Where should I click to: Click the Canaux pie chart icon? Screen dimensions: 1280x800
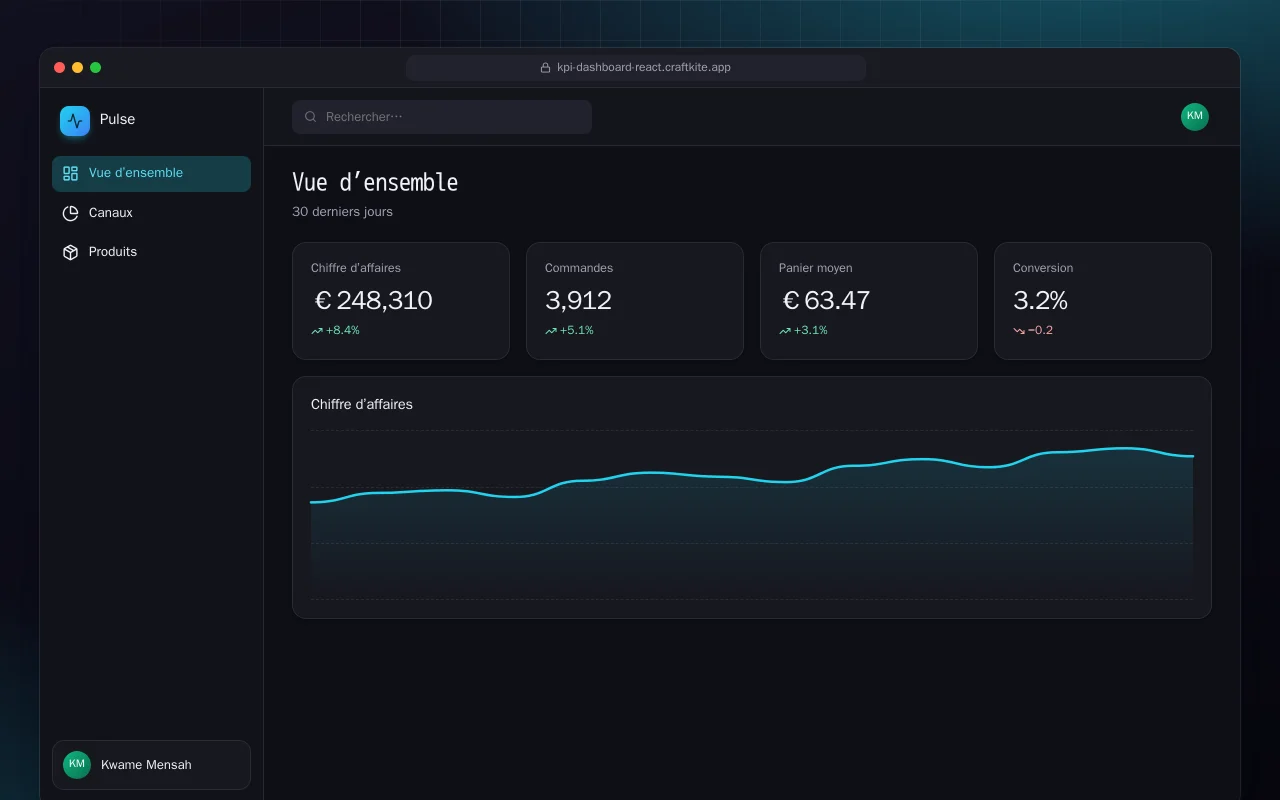pos(70,213)
